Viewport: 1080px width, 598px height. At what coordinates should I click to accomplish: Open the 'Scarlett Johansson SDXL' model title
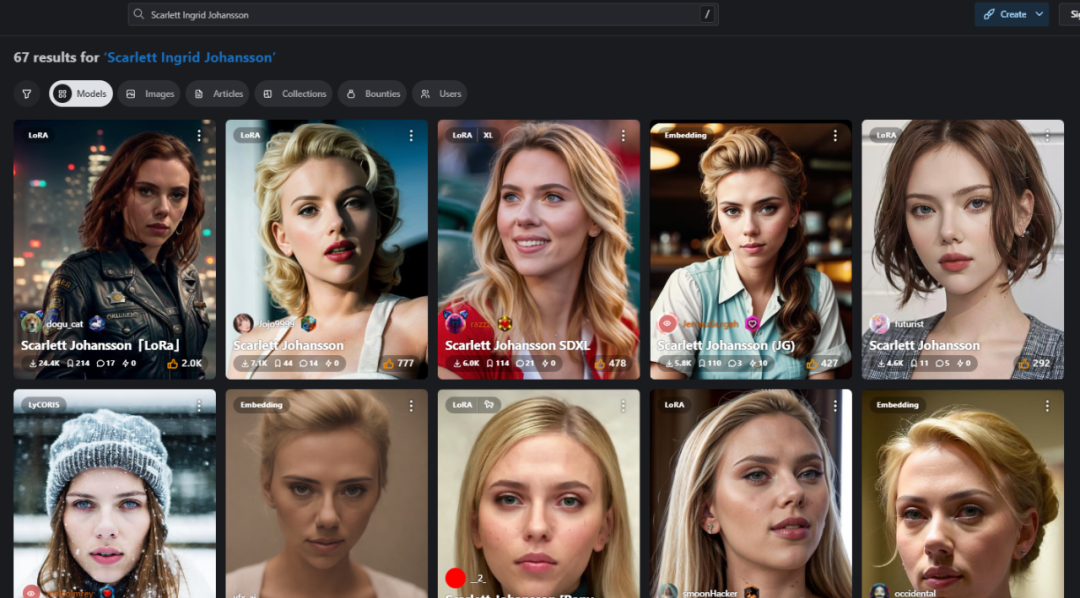click(x=520, y=345)
